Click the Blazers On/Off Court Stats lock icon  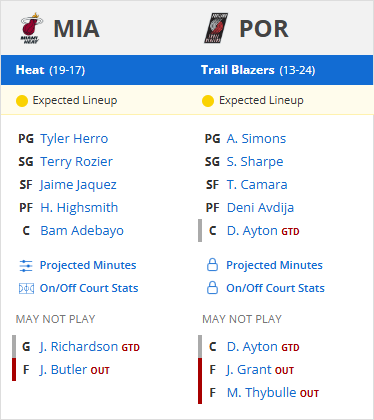pos(212,288)
